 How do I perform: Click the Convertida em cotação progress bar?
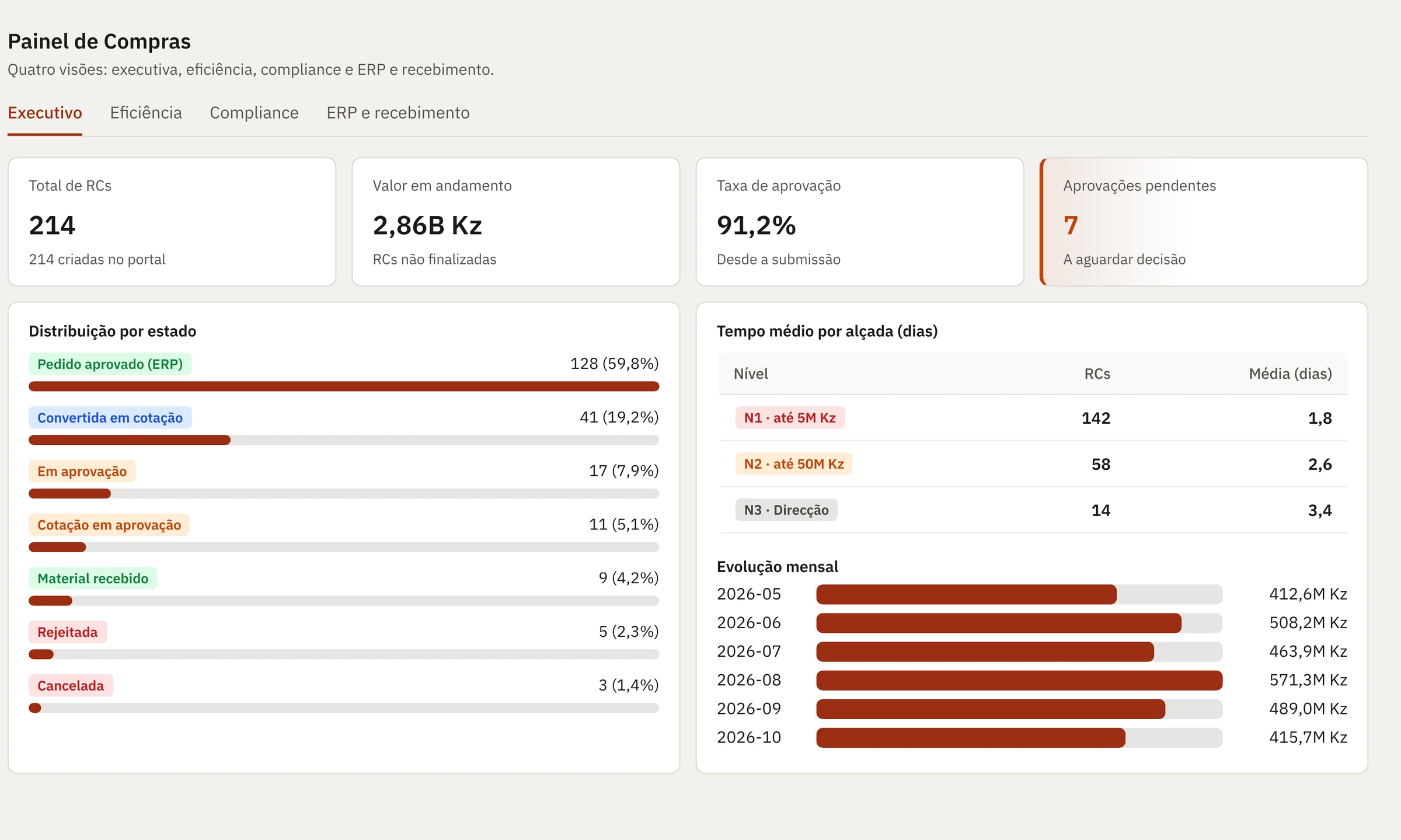[344, 440]
